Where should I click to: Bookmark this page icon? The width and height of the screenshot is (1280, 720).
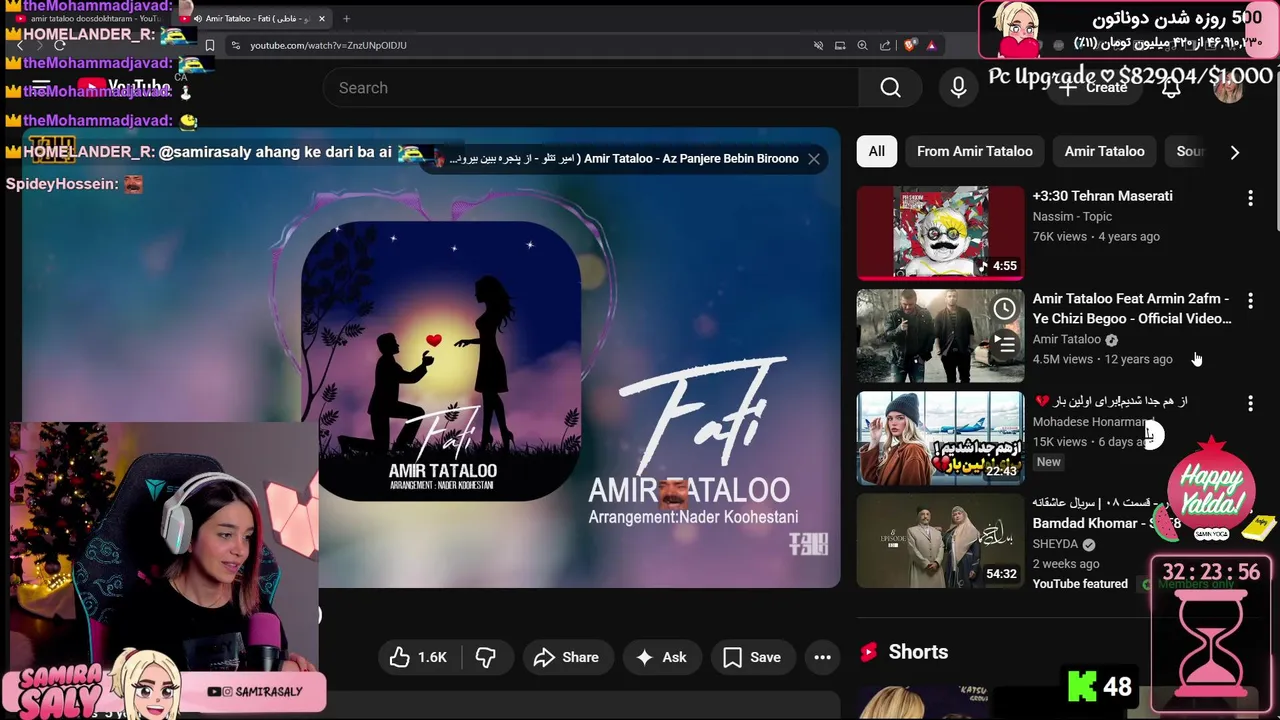coord(209,45)
